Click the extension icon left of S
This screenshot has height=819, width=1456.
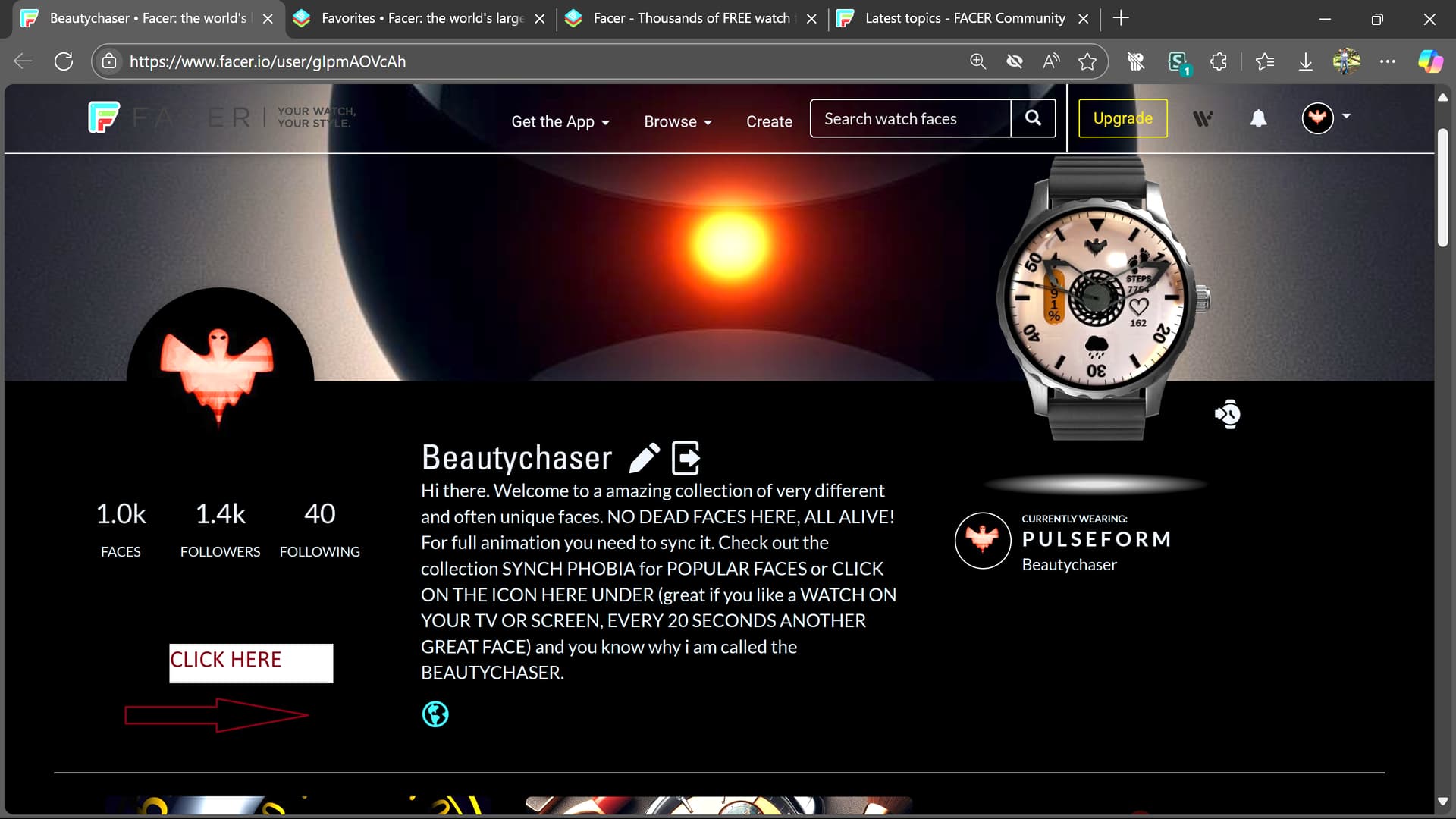click(x=1136, y=61)
